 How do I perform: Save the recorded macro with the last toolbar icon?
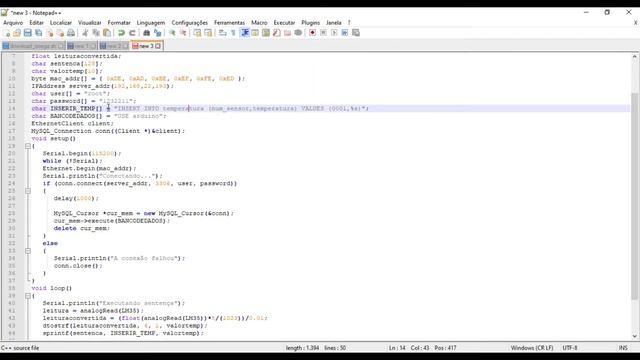(x=356, y=33)
